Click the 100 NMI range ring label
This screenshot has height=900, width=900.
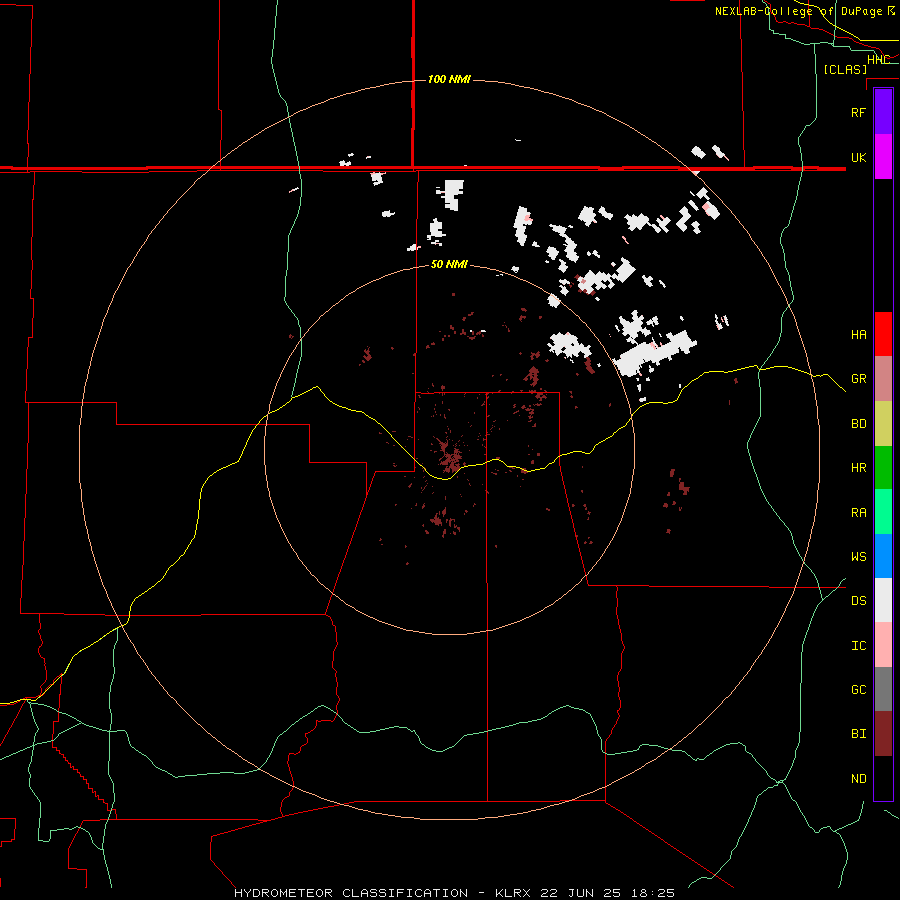tap(449, 79)
